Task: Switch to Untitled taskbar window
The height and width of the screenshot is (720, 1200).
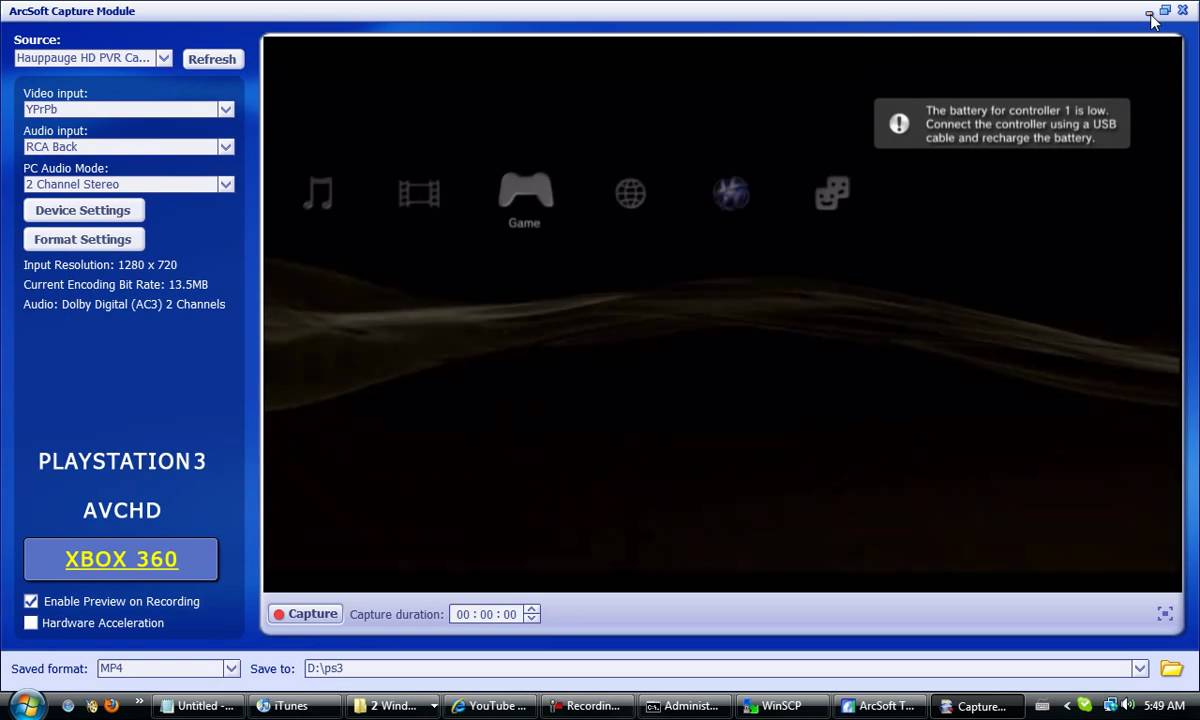Action: pos(198,705)
